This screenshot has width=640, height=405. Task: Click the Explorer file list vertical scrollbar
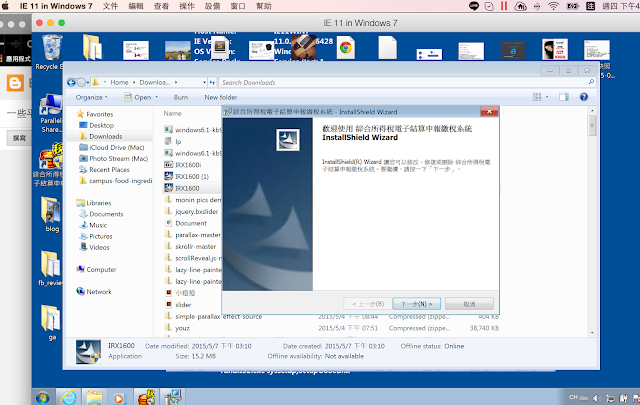pyautogui.click(x=592, y=222)
